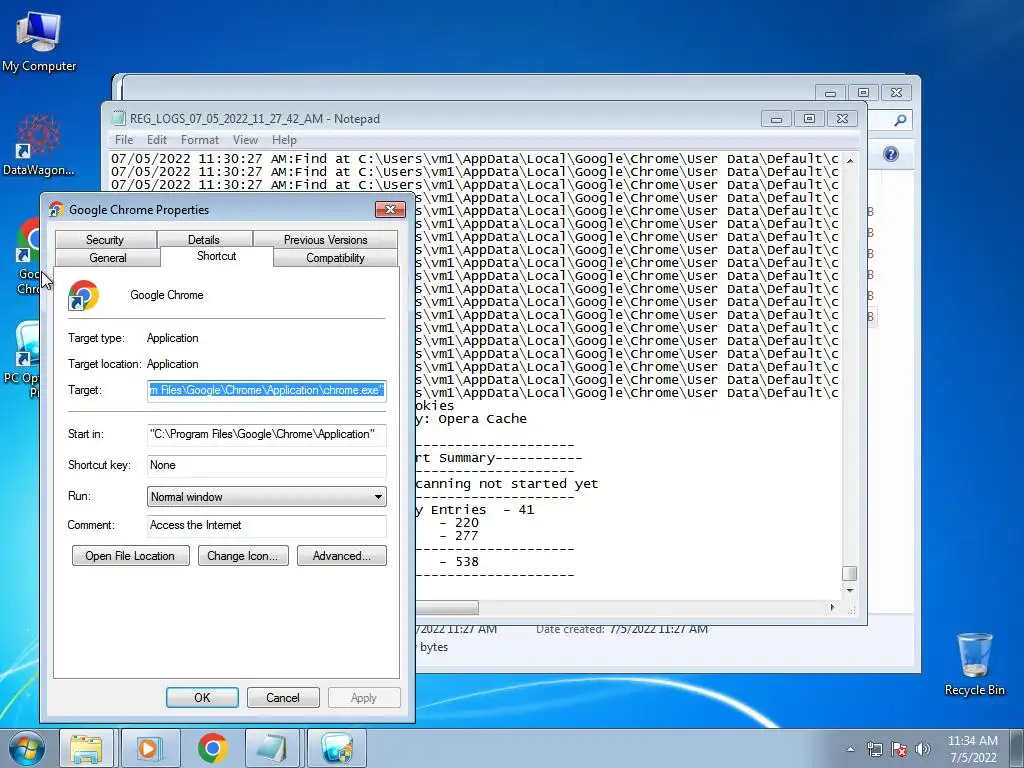Click the Change Icon button
The width and height of the screenshot is (1024, 768).
(243, 556)
